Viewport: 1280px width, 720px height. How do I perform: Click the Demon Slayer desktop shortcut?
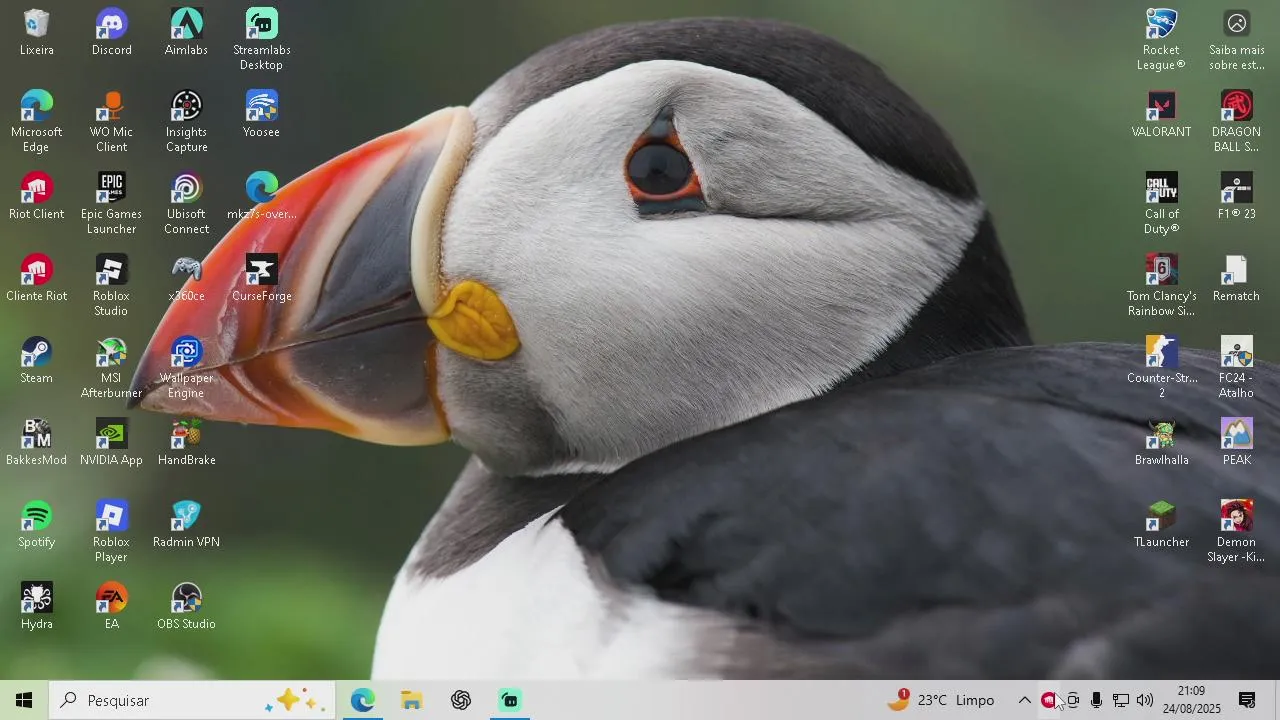point(1236,531)
